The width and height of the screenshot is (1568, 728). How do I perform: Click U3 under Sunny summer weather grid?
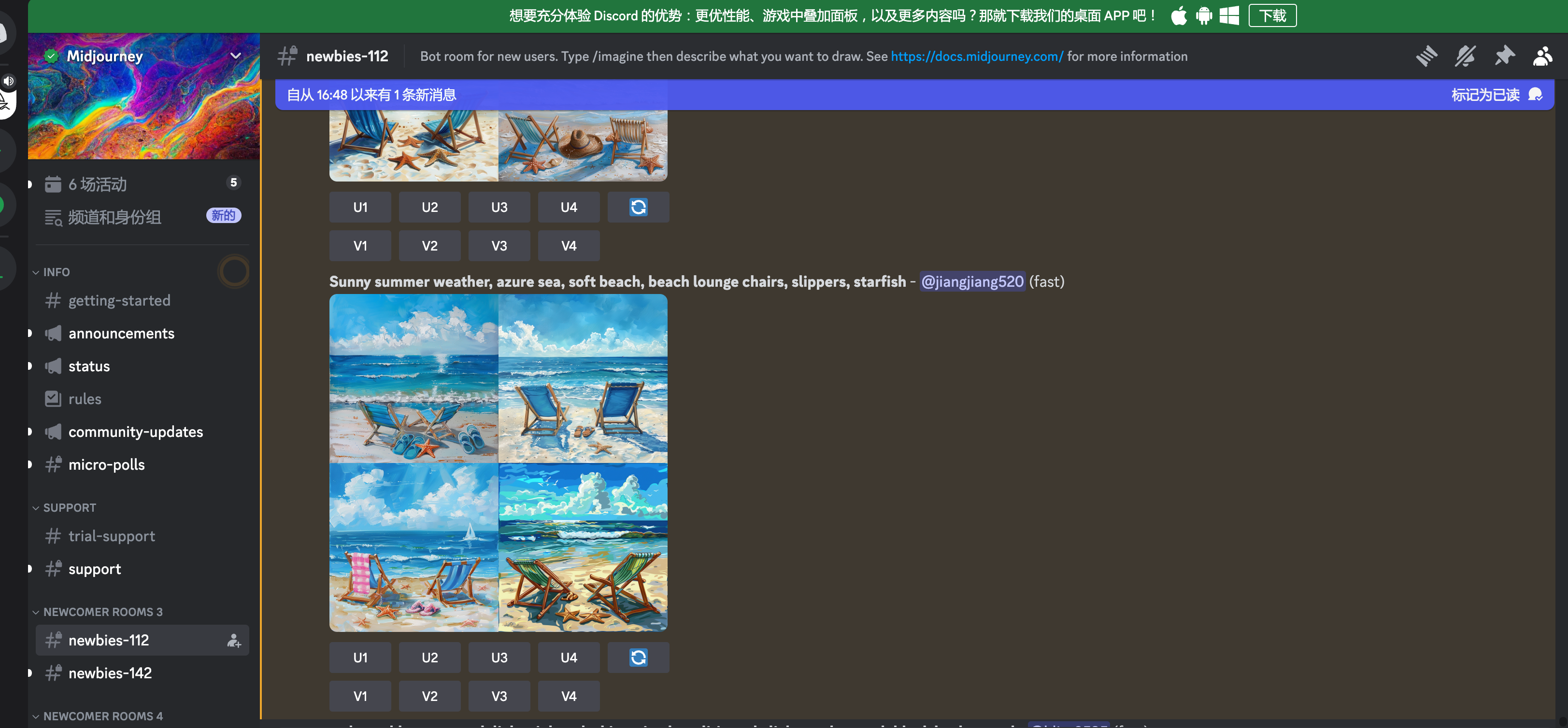(499, 658)
